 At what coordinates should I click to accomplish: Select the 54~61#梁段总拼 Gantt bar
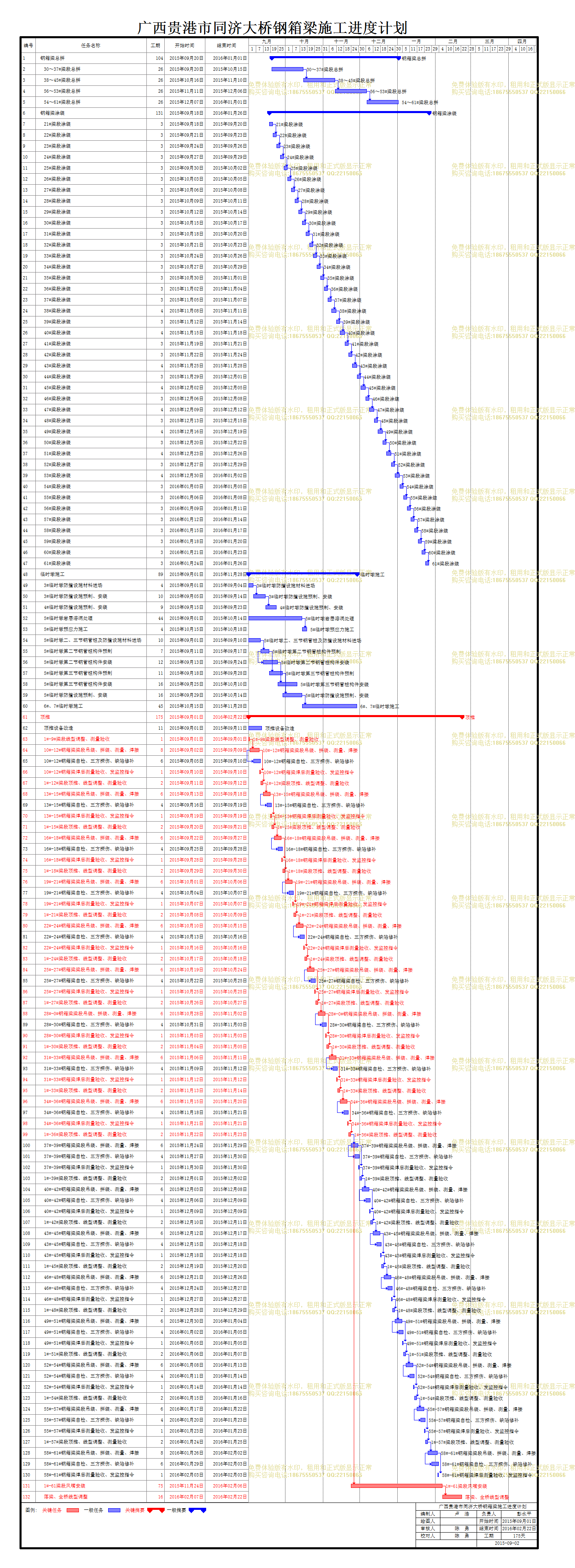click(383, 102)
